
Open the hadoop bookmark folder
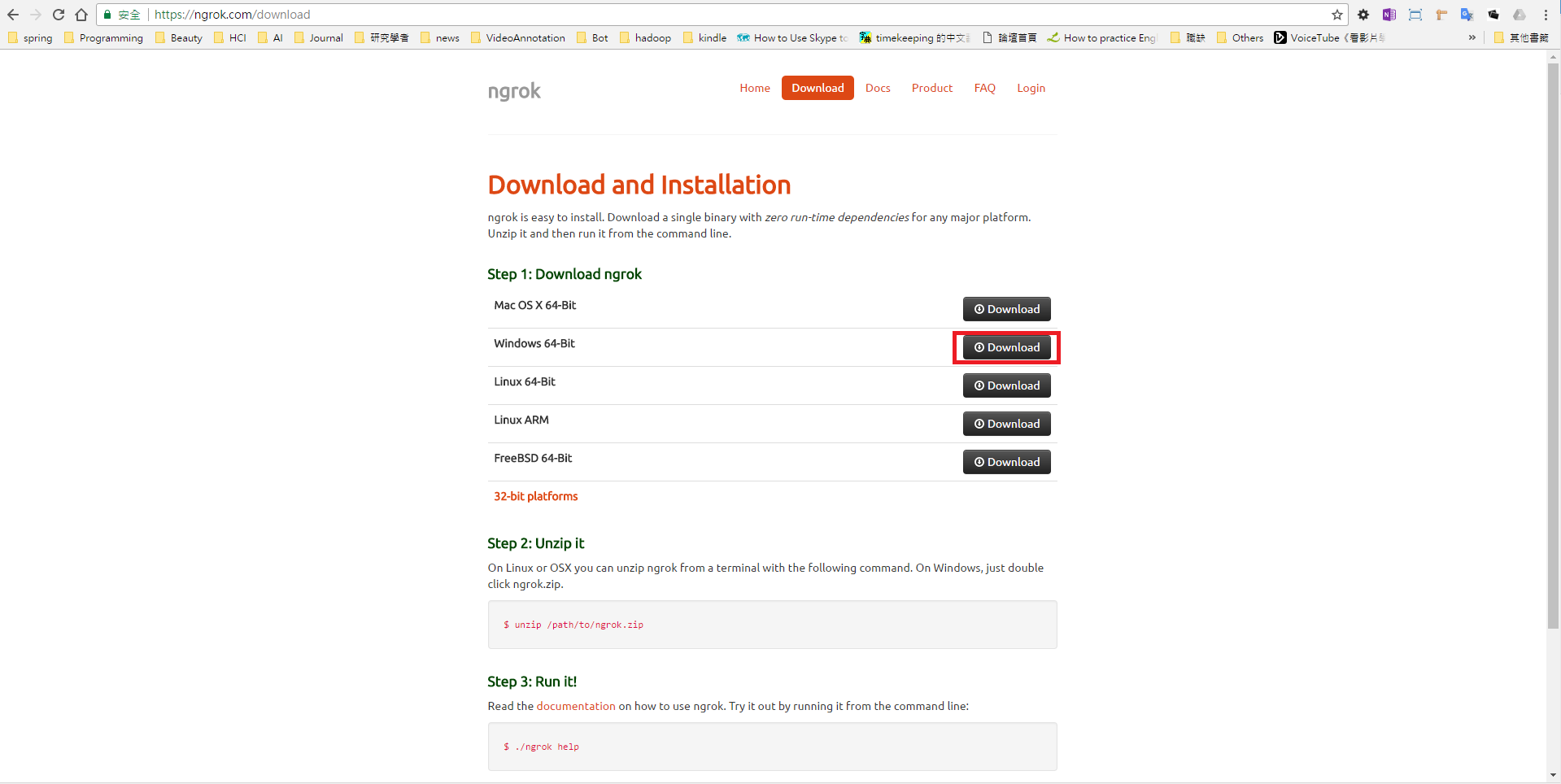click(645, 37)
